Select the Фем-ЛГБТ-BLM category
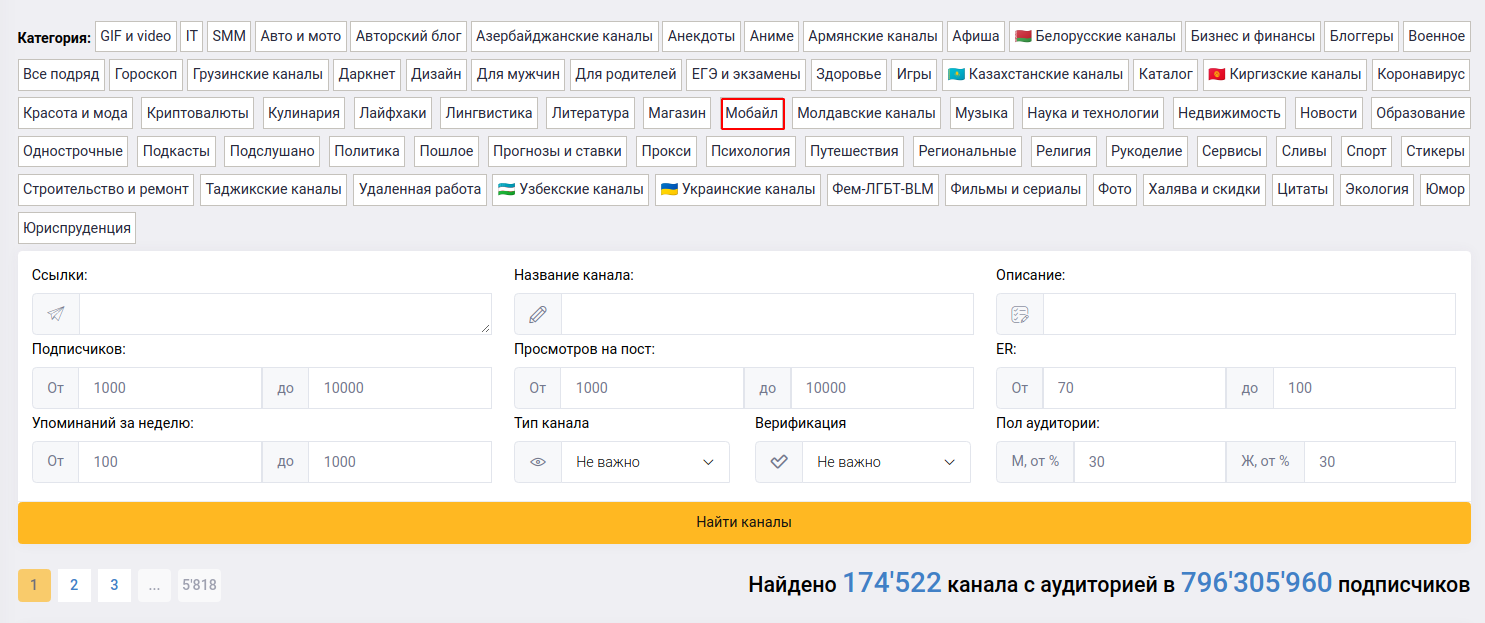The height and width of the screenshot is (623, 1485). tap(883, 189)
